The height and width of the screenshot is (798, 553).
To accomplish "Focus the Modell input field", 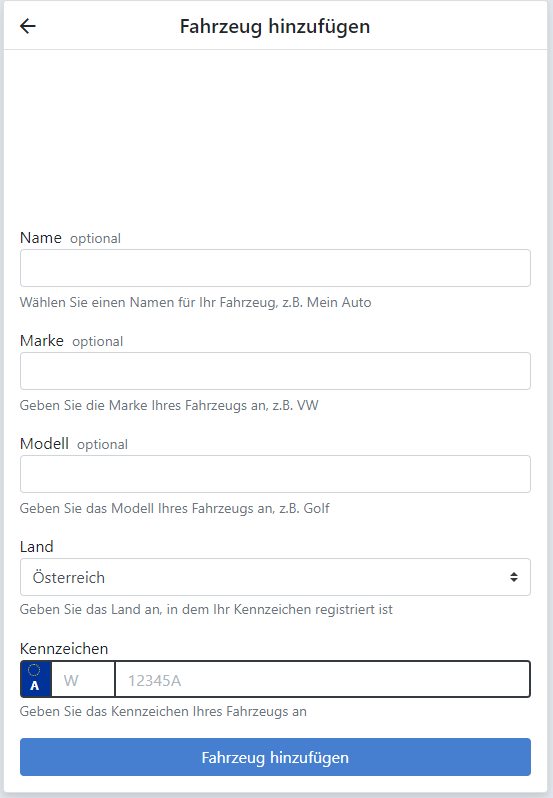I will click(x=275, y=474).
